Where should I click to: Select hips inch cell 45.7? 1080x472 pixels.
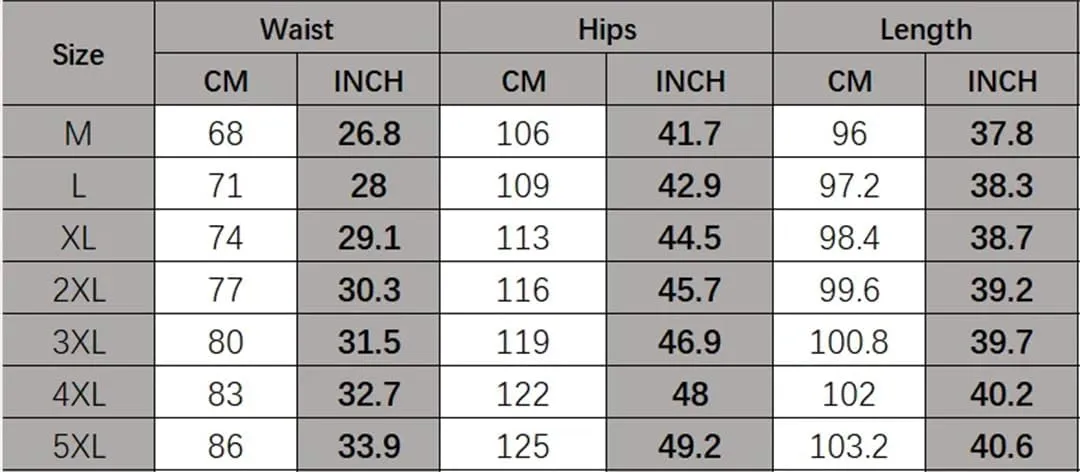click(x=689, y=289)
